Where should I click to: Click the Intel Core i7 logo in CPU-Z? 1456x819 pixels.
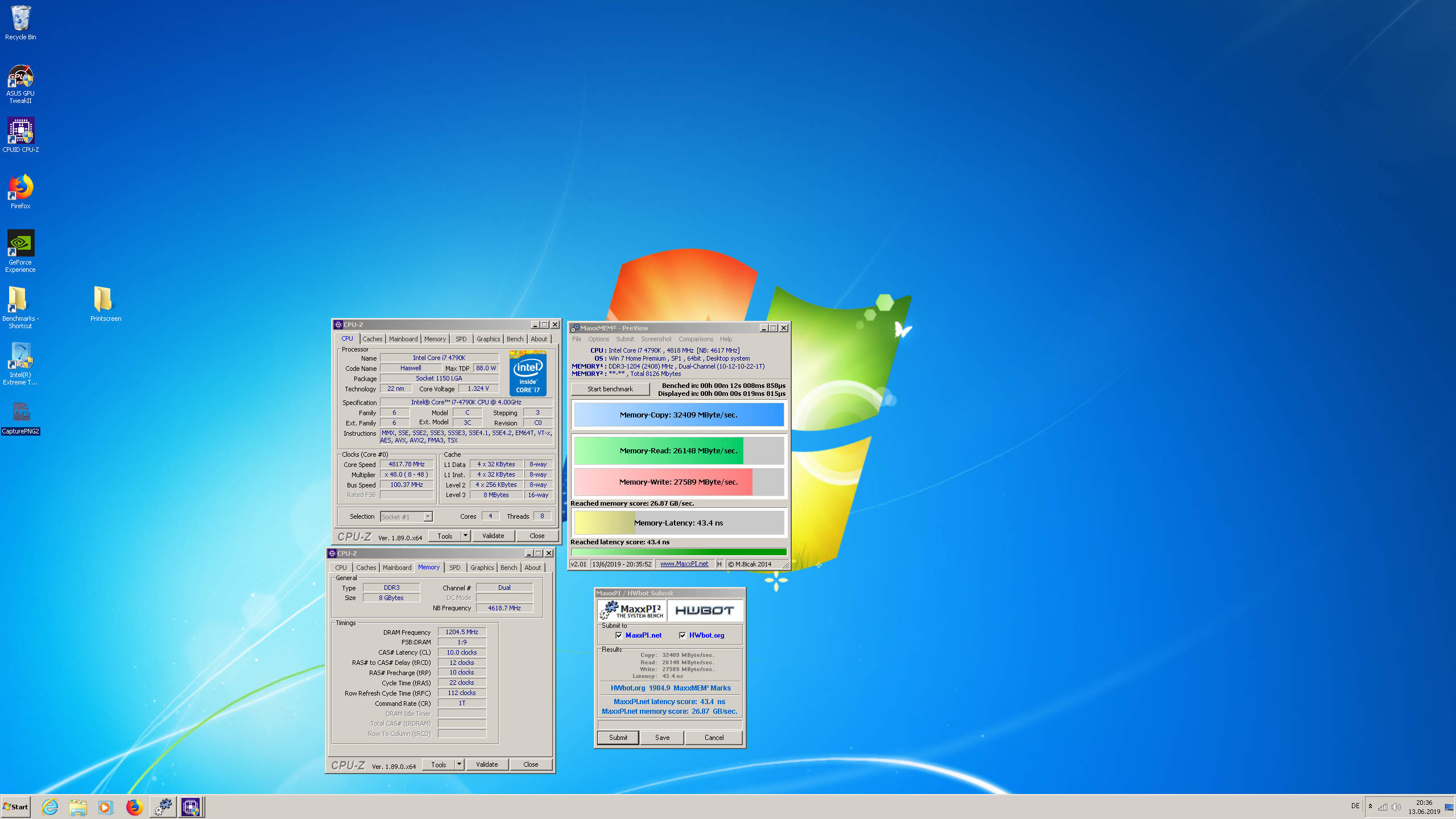pyautogui.click(x=528, y=373)
